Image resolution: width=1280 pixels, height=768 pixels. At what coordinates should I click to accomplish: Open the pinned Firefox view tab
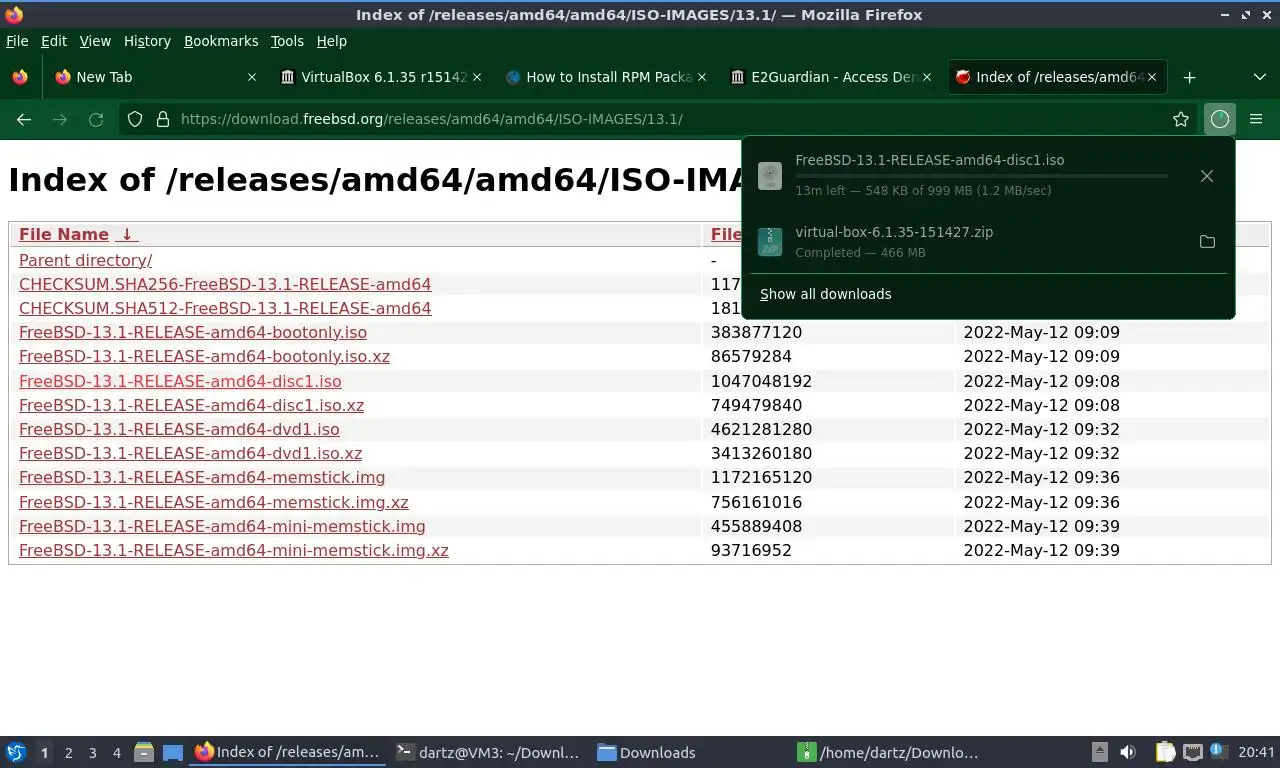pyautogui.click(x=20, y=77)
